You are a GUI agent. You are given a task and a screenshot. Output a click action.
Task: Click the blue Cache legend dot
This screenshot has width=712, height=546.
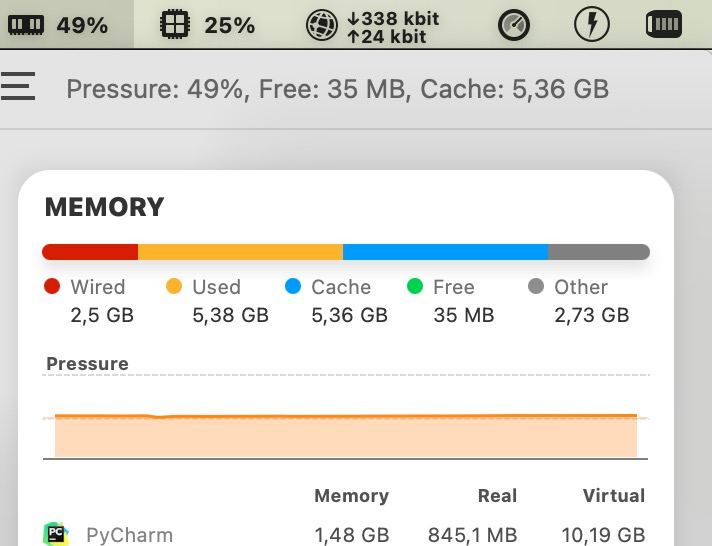click(293, 287)
